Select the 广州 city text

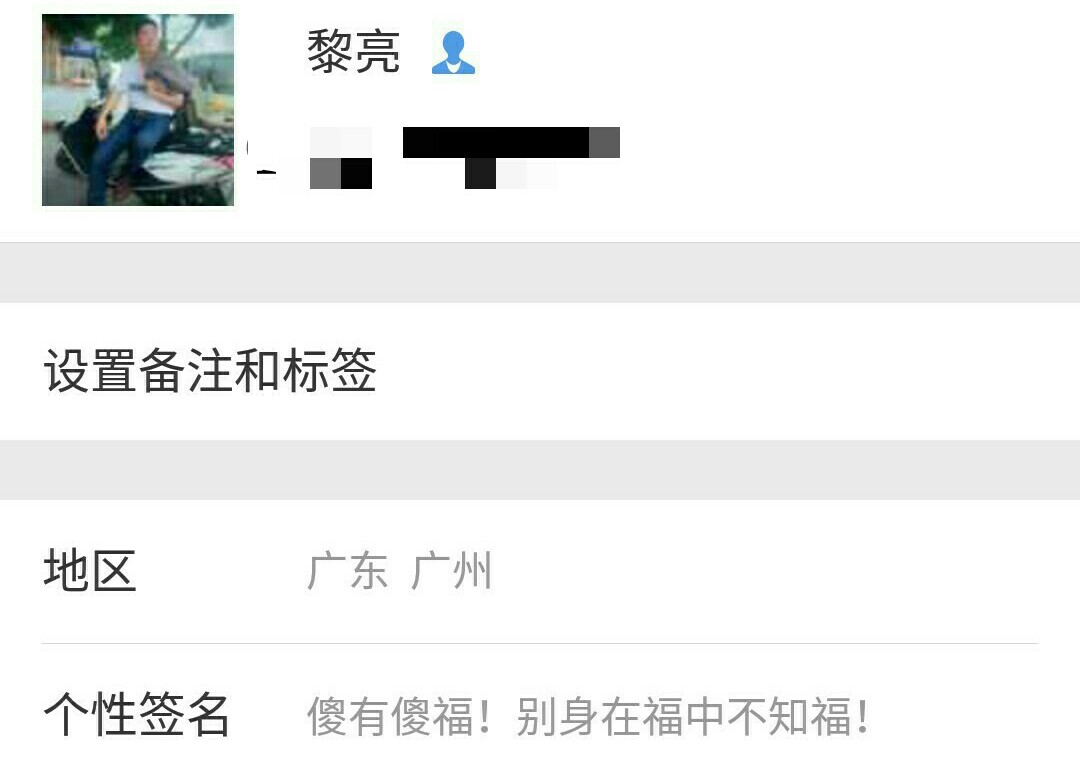(452, 571)
